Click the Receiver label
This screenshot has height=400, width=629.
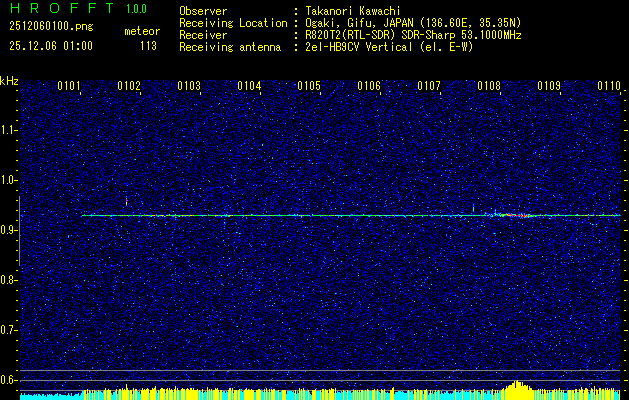tap(203, 35)
